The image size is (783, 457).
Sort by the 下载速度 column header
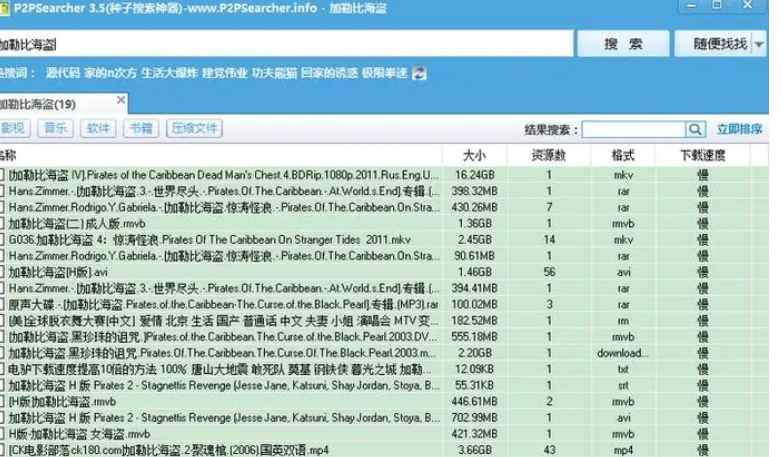coord(702,155)
